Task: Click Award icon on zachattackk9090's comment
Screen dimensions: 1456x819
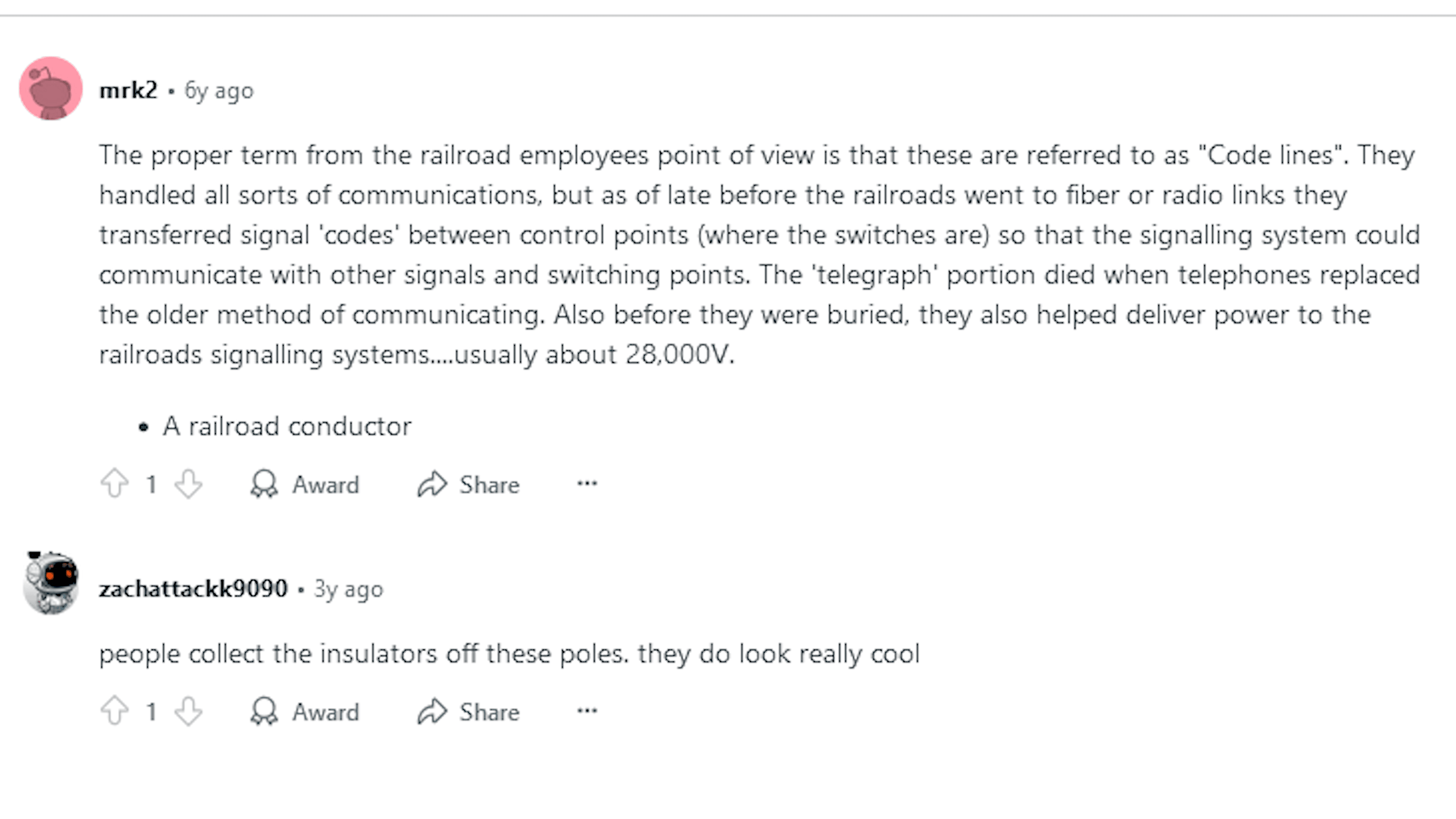Action: [264, 711]
